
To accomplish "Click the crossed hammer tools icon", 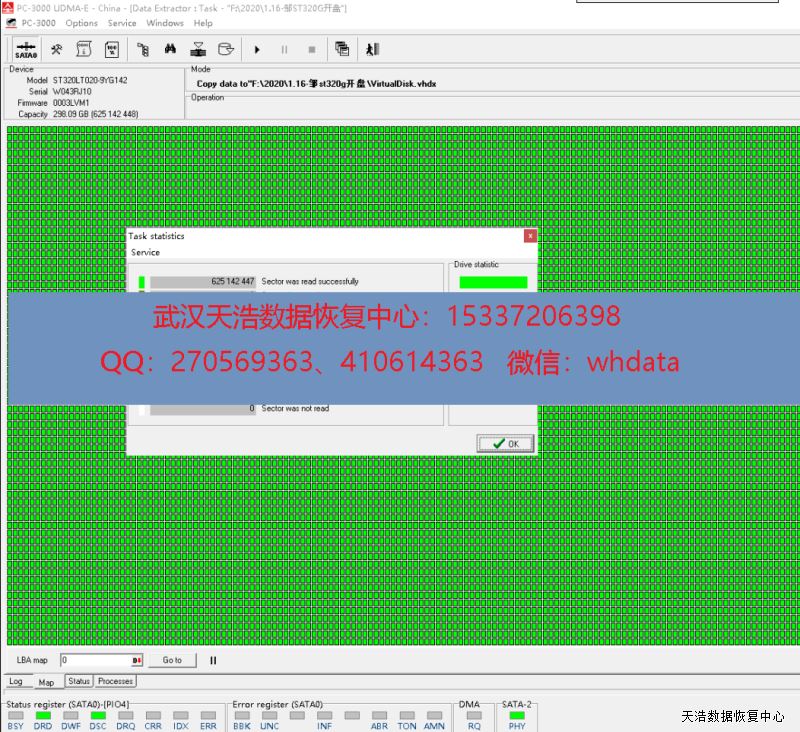I will (57, 49).
